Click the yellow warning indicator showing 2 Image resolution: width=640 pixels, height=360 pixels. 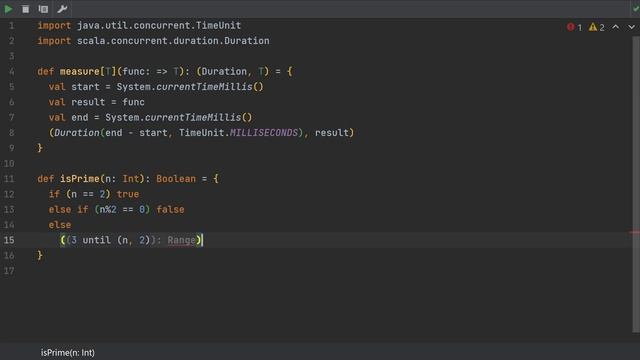[597, 27]
